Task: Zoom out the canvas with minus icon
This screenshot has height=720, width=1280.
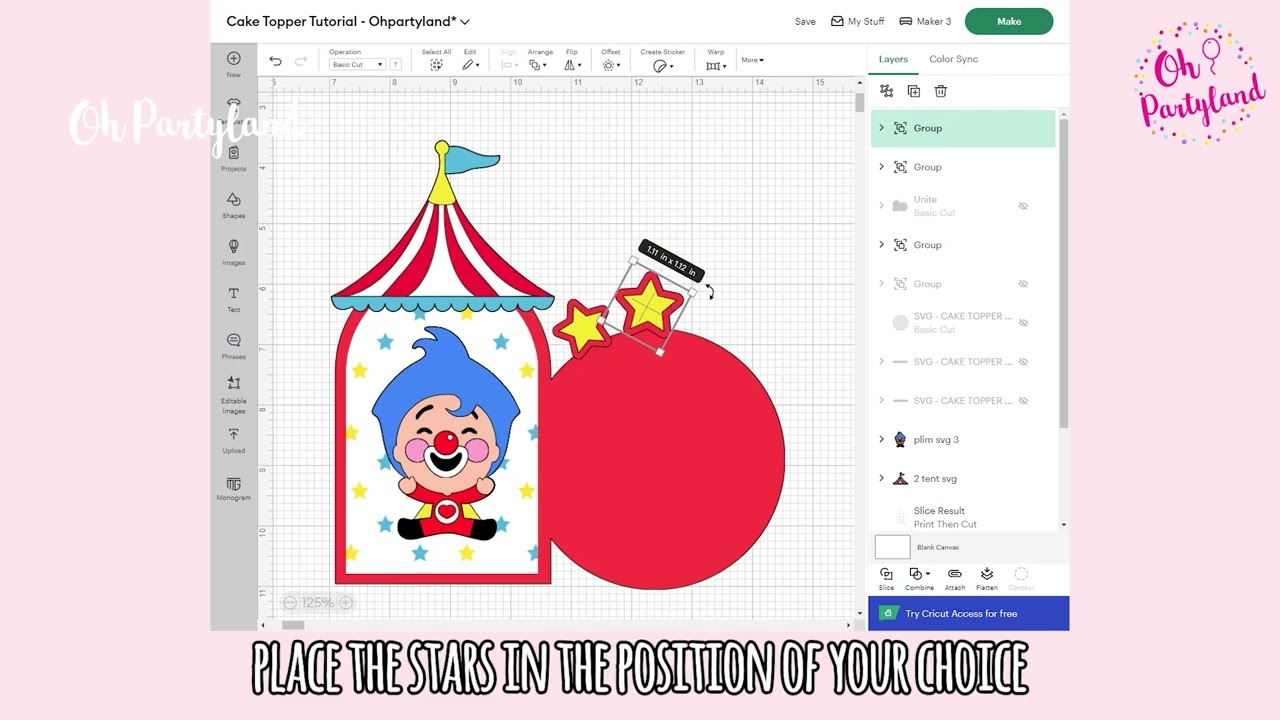Action: click(x=290, y=603)
